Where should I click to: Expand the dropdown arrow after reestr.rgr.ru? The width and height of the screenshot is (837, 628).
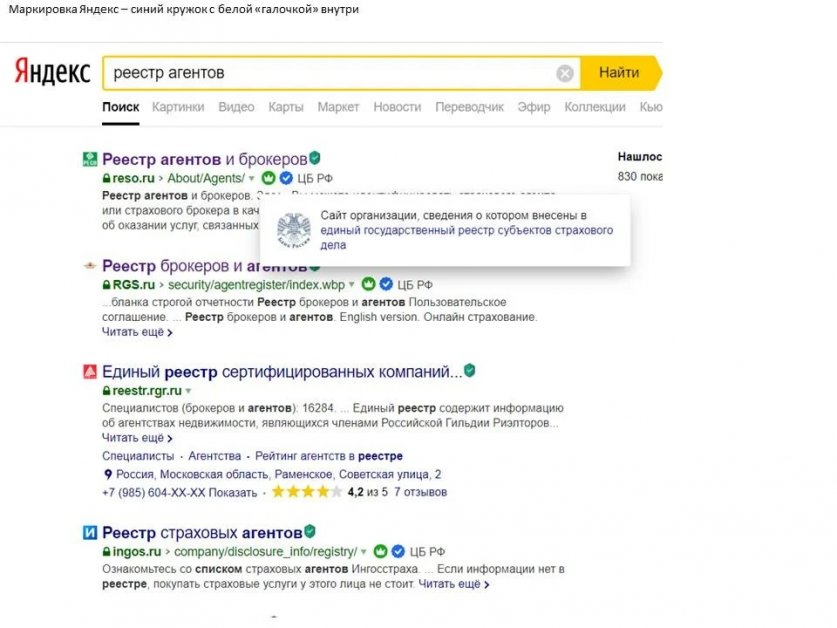coord(188,391)
